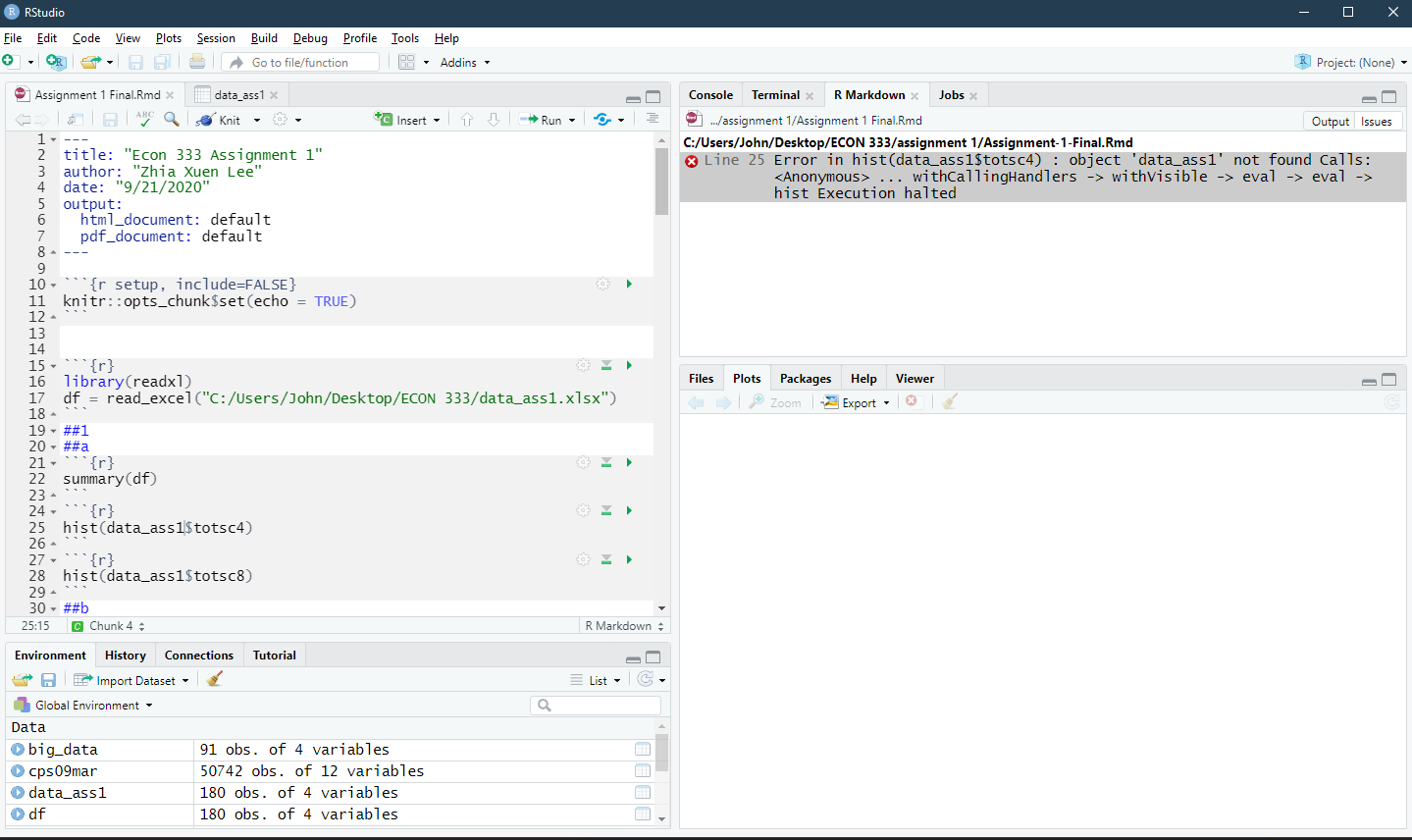
Task: Click the clear environment broom icon
Action: tap(215, 679)
